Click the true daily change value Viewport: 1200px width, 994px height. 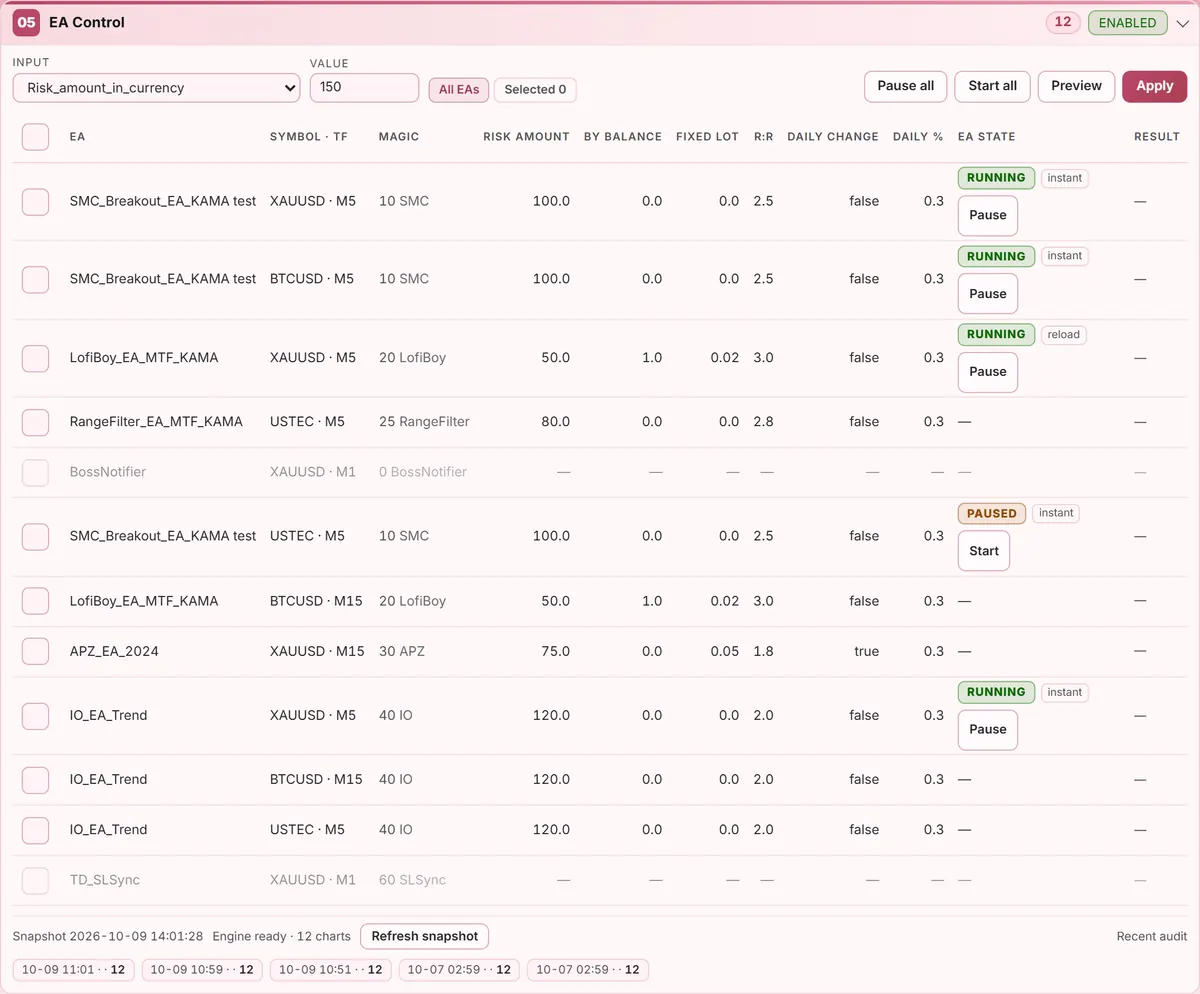867,651
